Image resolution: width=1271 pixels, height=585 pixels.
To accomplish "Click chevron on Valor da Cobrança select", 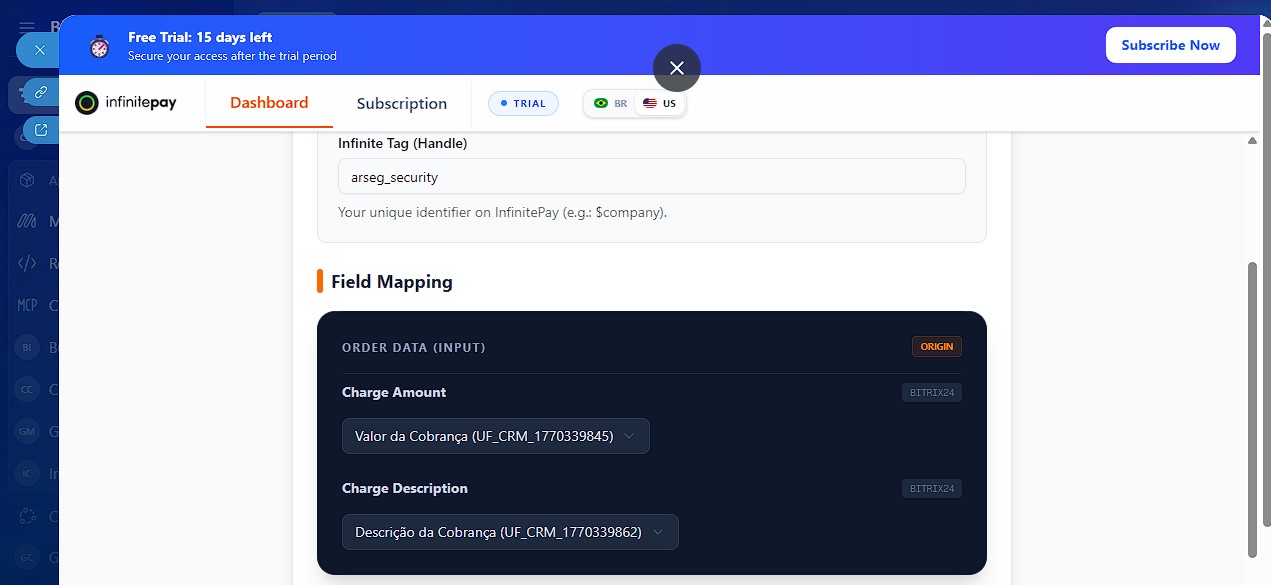I will (x=629, y=436).
